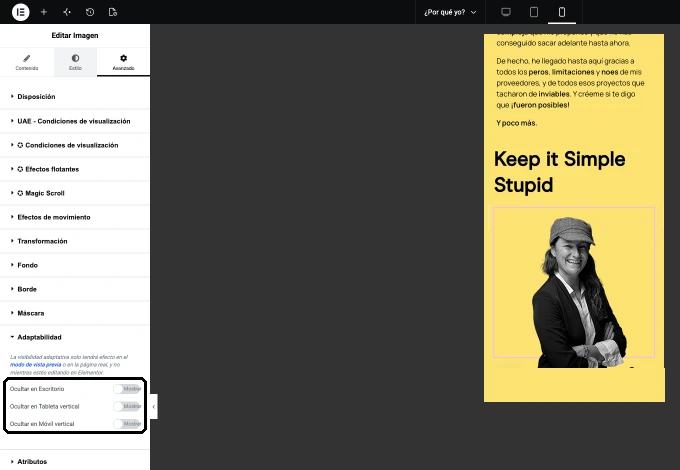
Task: Open the ¿Por qué yo? page dropdown
Action: [x=450, y=12]
